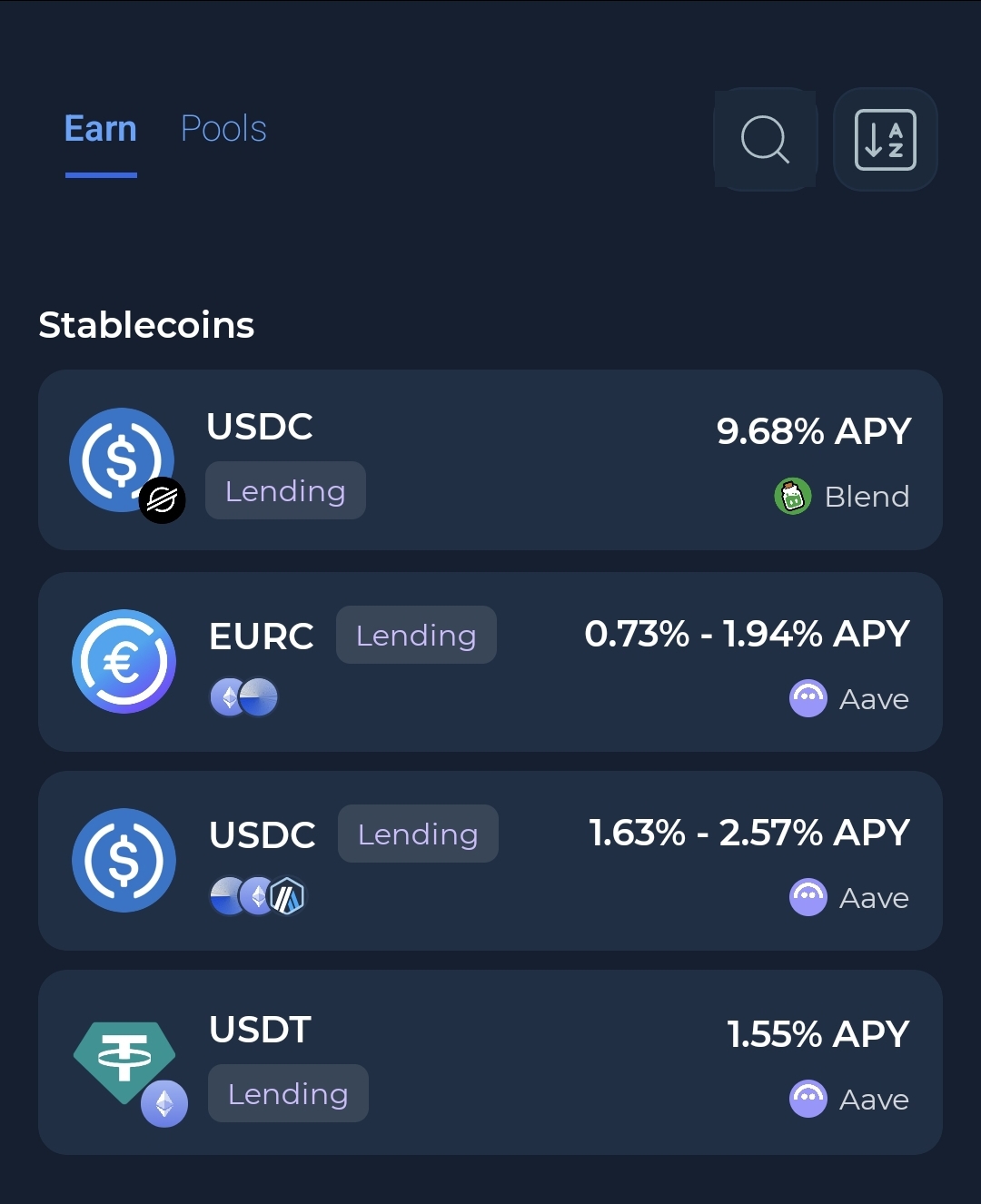Select the 1.63% - 2.57% APY rate

click(x=749, y=833)
